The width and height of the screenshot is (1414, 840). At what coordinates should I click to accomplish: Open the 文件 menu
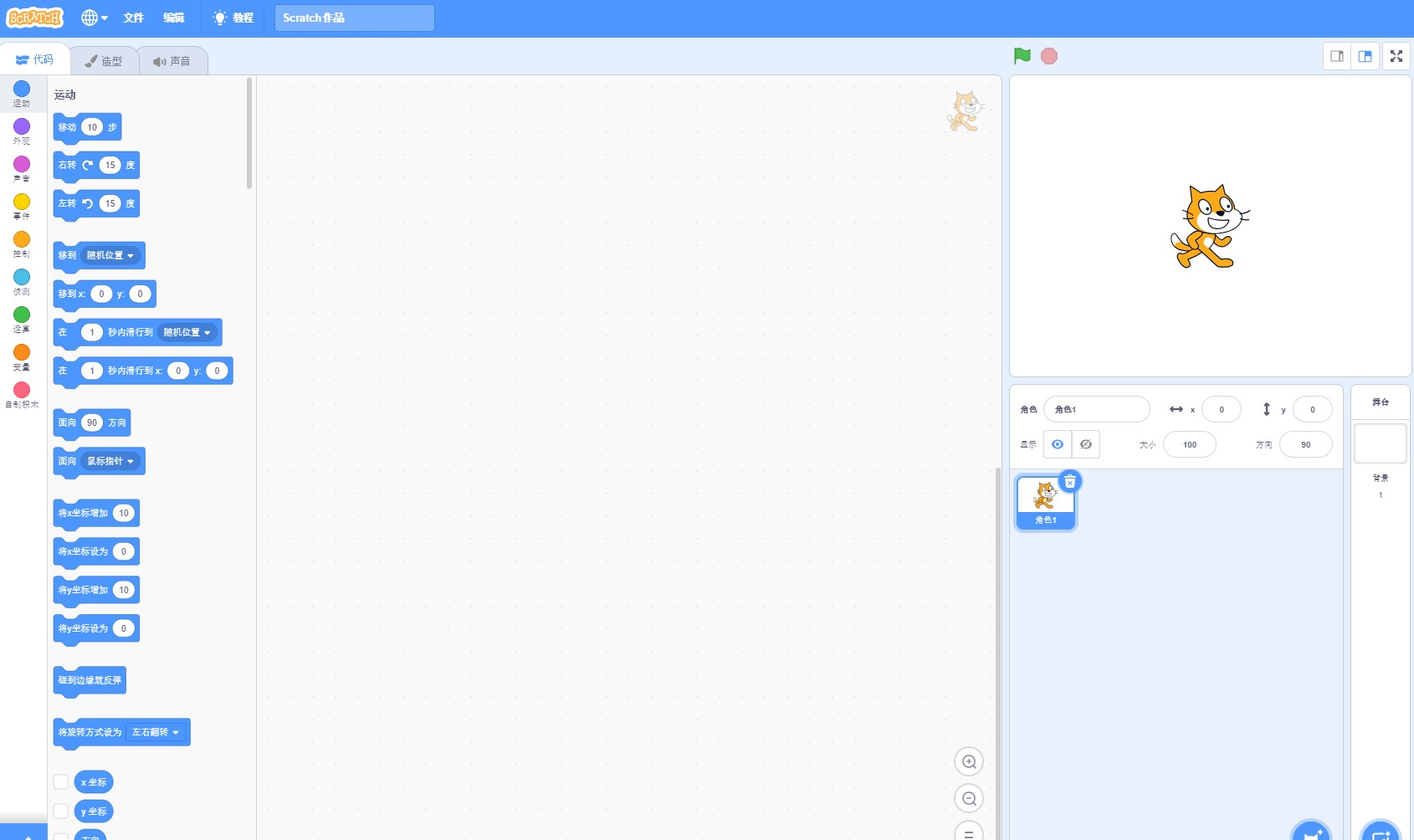pyautogui.click(x=133, y=18)
